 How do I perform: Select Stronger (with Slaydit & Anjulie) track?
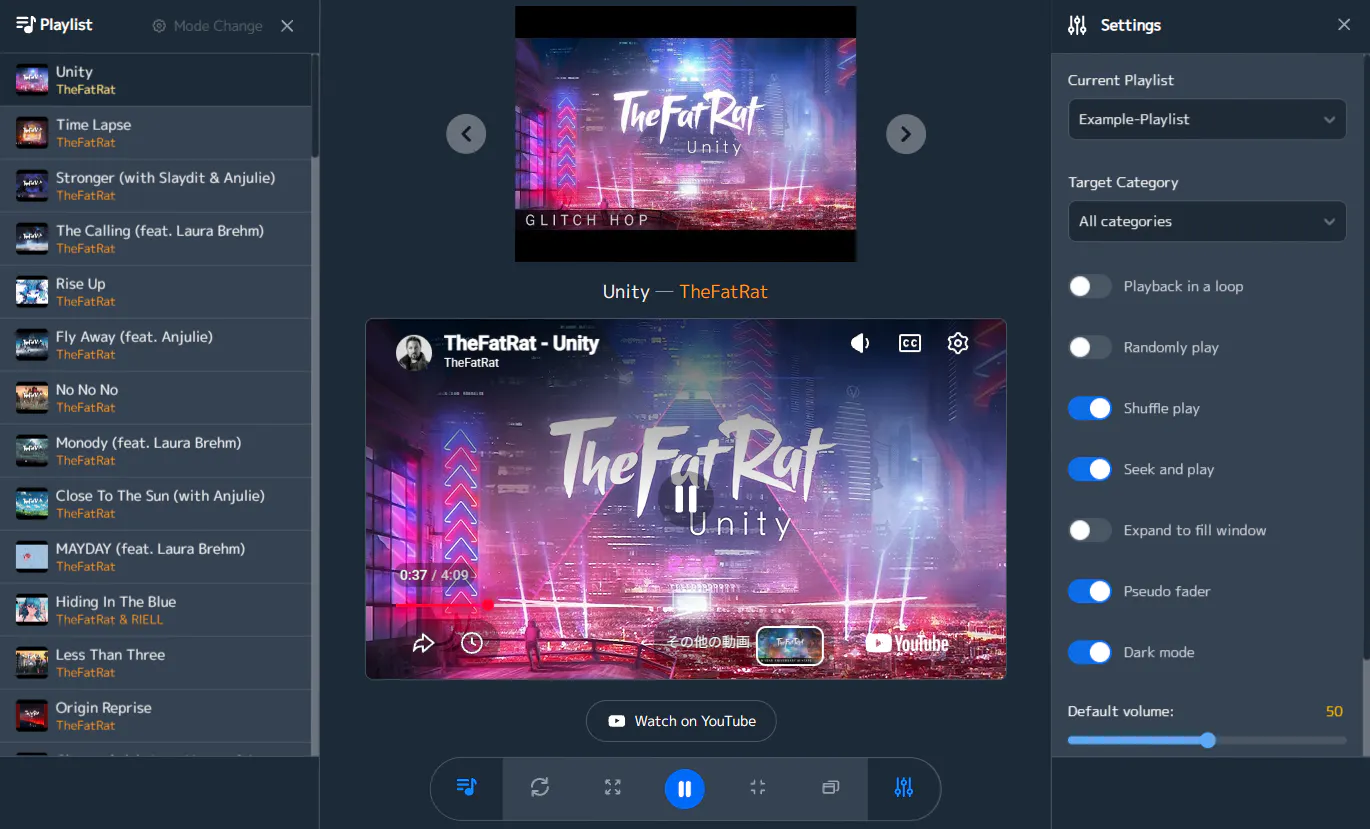(x=156, y=186)
